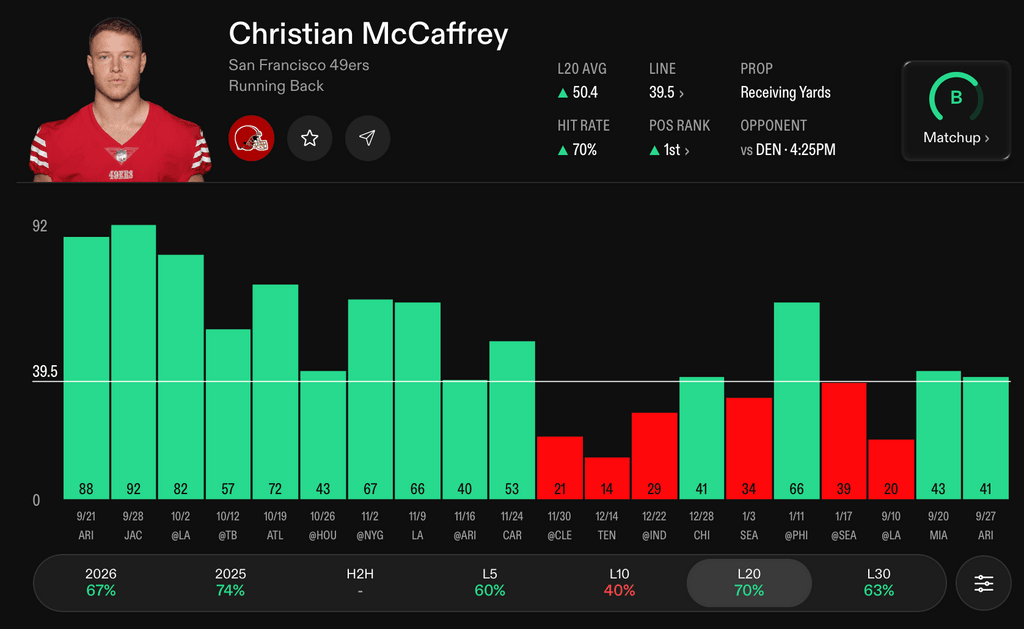Viewport: 1024px width, 629px height.
Task: Click the 11/9 LA bar showing 66
Action: point(417,400)
